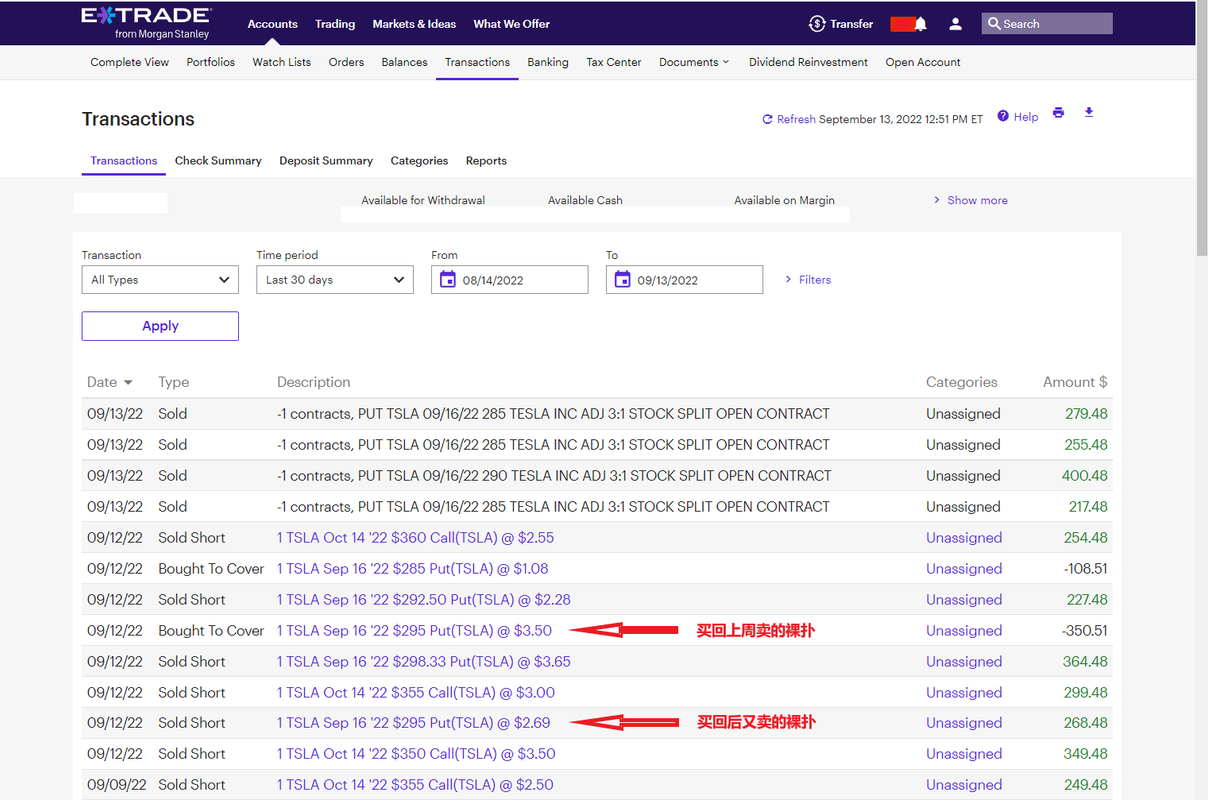Screen dimensions: 1208x800
Task: Open Markets & Ideas menu
Action: pos(414,24)
